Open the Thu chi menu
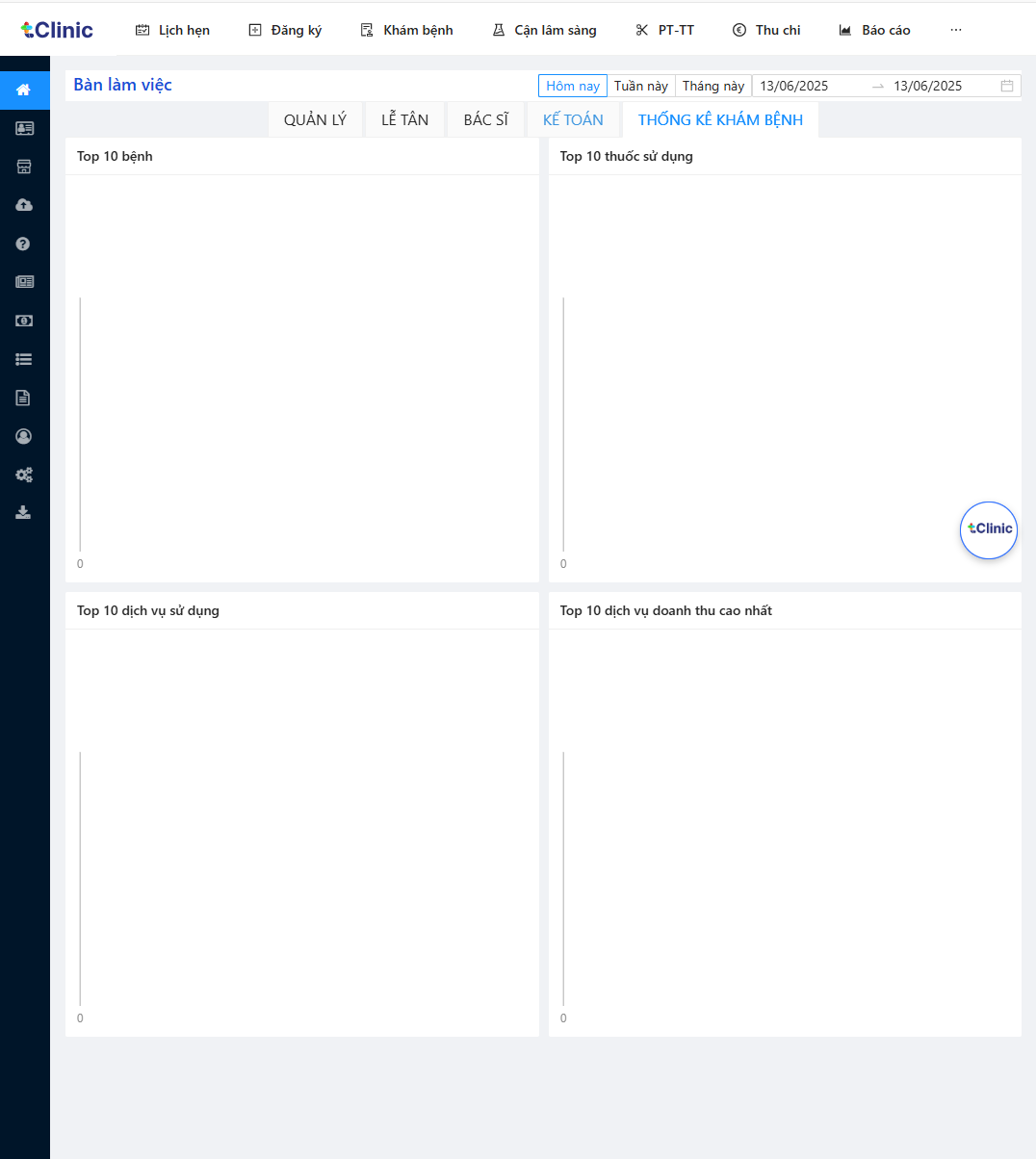The width and height of the screenshot is (1036, 1159). coord(766,30)
